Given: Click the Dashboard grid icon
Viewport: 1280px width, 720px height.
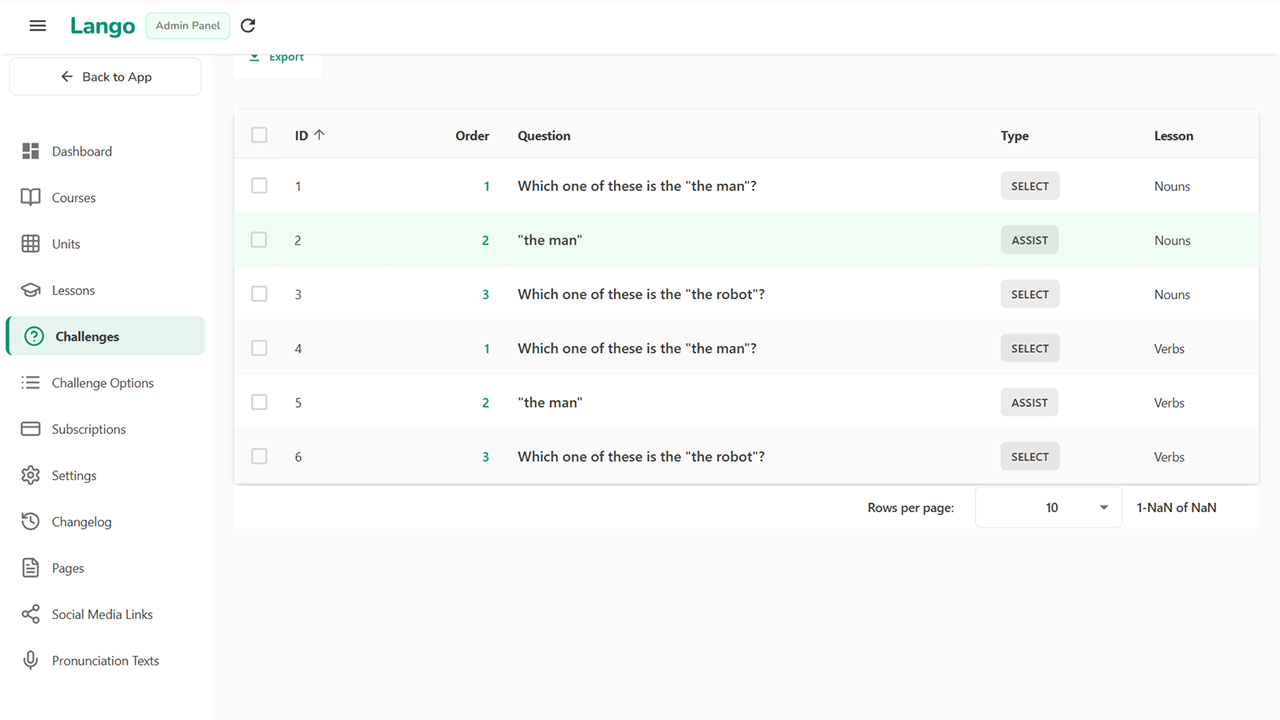Looking at the screenshot, I should pyautogui.click(x=31, y=151).
